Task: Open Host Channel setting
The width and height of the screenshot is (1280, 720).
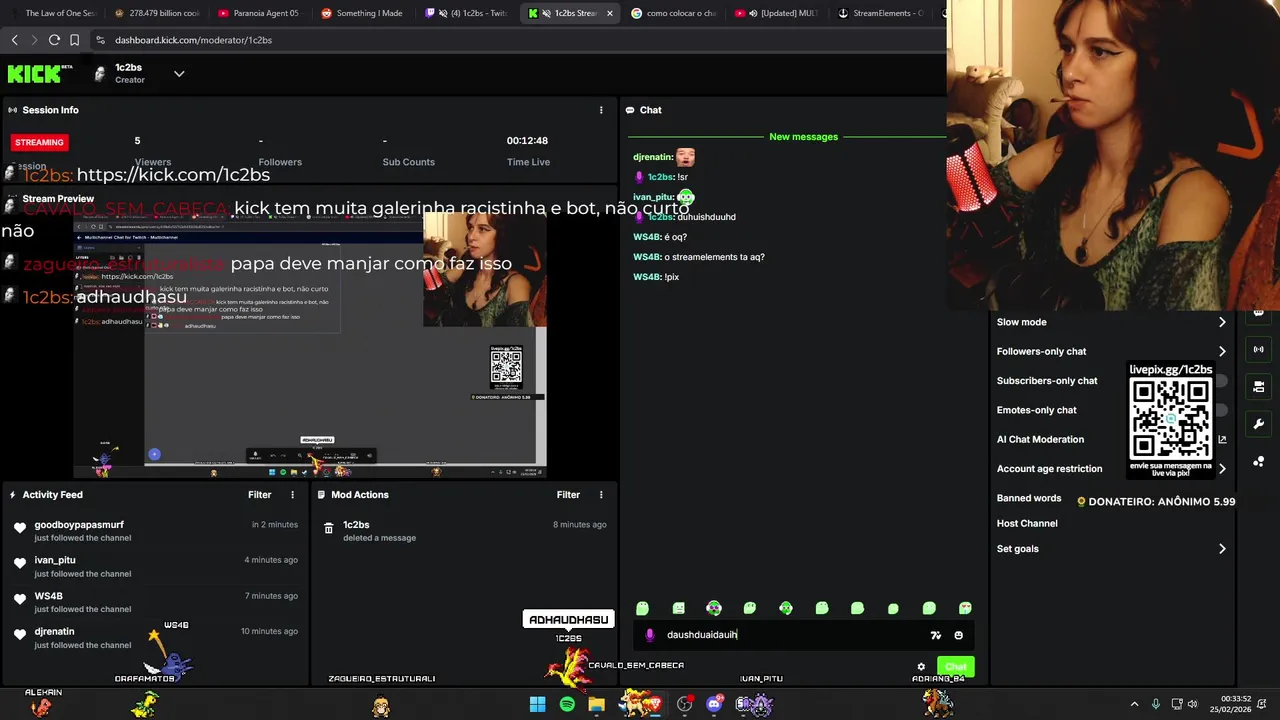Action: [x=1027, y=523]
